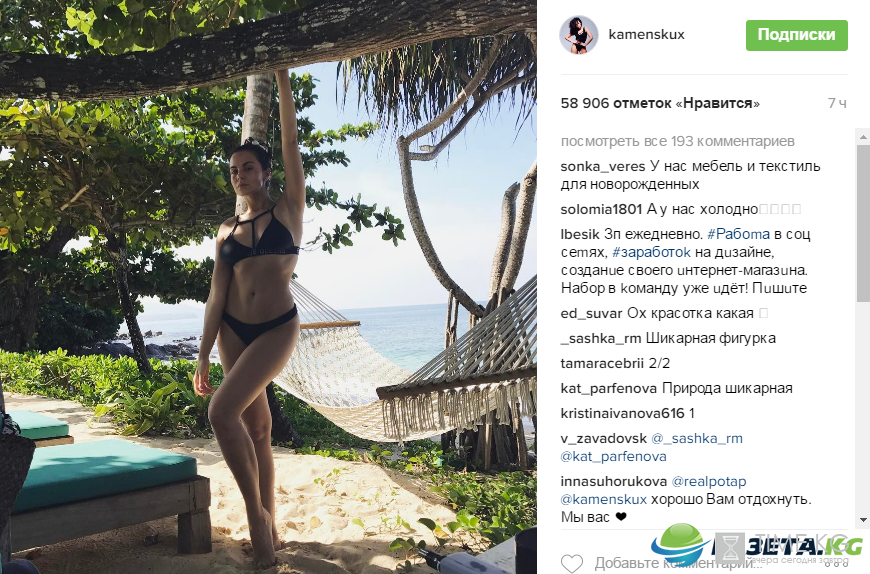Click the scrollbar up arrow

[x=864, y=136]
